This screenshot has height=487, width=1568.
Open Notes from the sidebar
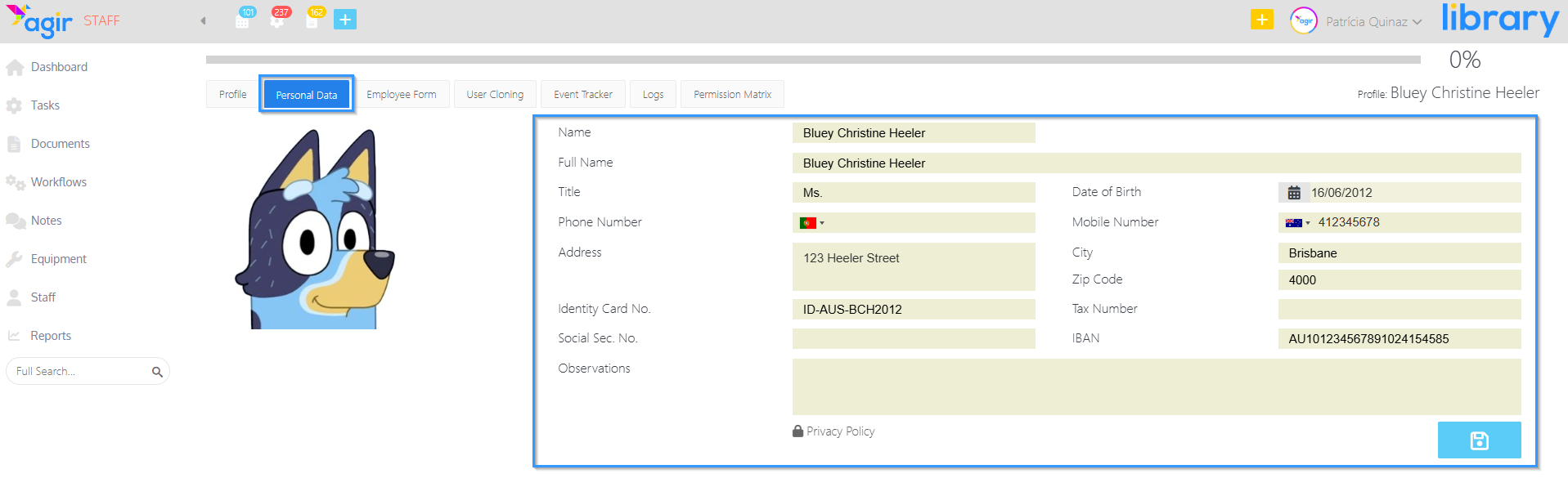[x=47, y=221]
